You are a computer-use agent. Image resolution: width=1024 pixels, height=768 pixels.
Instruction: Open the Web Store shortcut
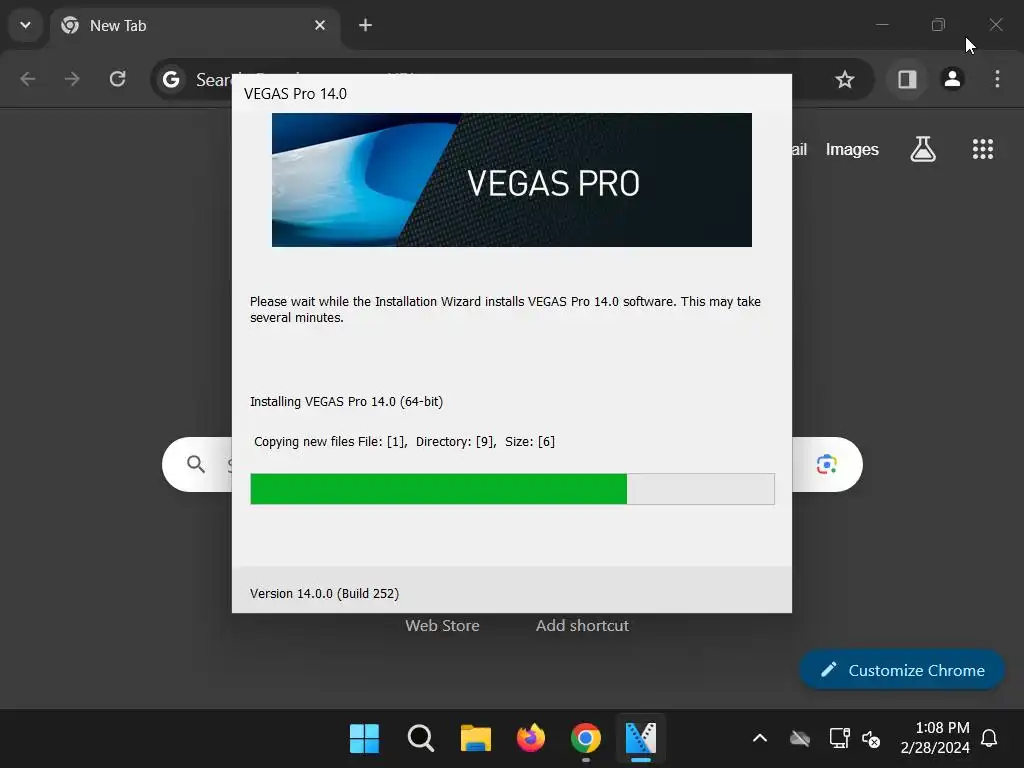[442, 626]
